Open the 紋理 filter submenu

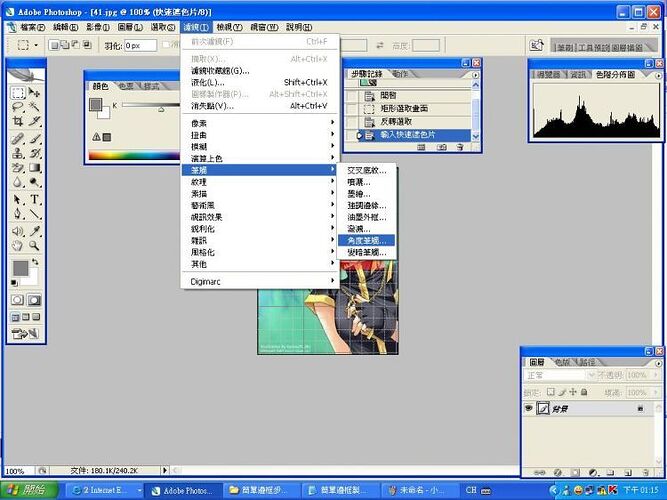pyautogui.click(x=260, y=182)
